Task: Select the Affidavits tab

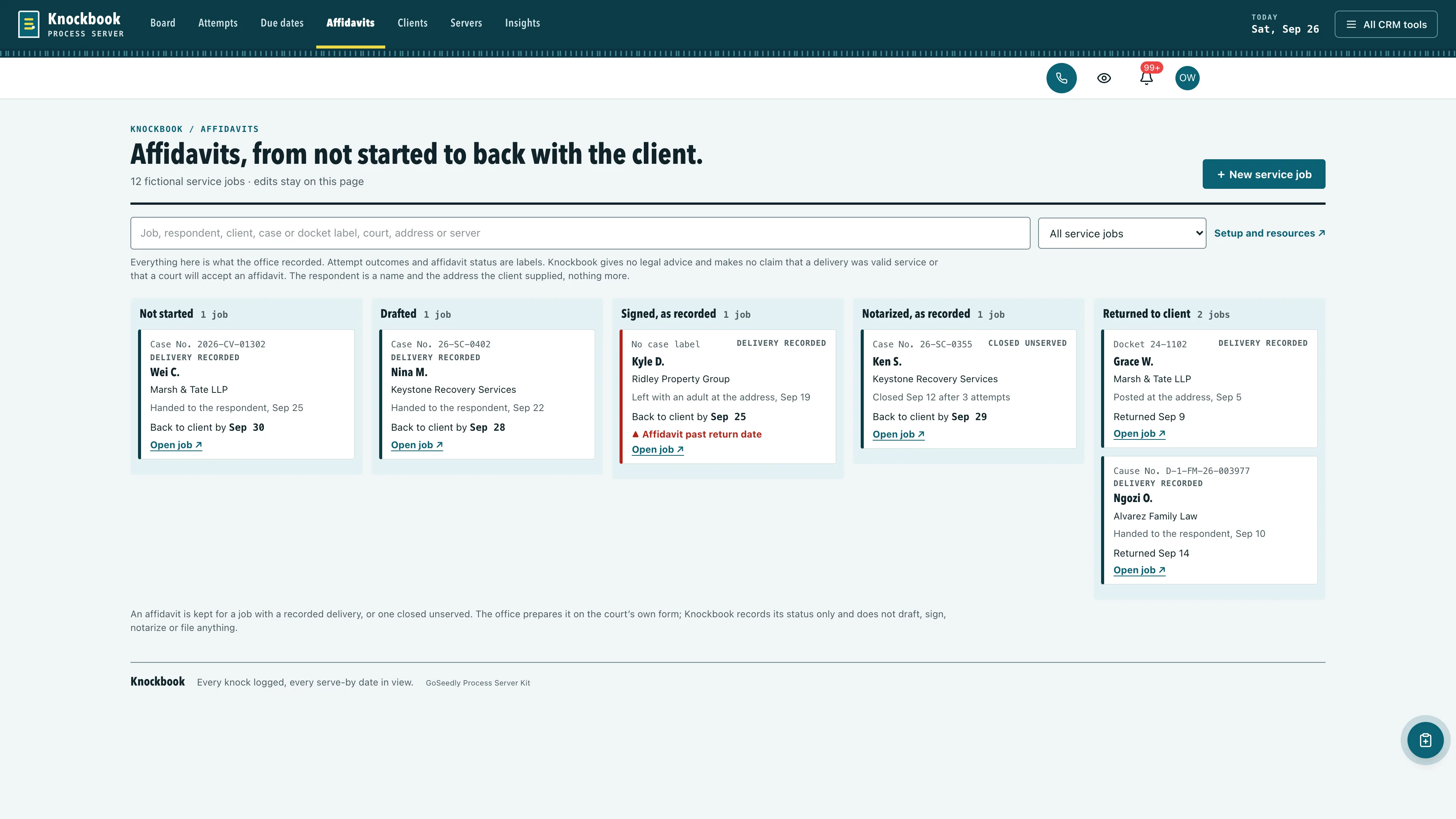Action: click(x=350, y=23)
